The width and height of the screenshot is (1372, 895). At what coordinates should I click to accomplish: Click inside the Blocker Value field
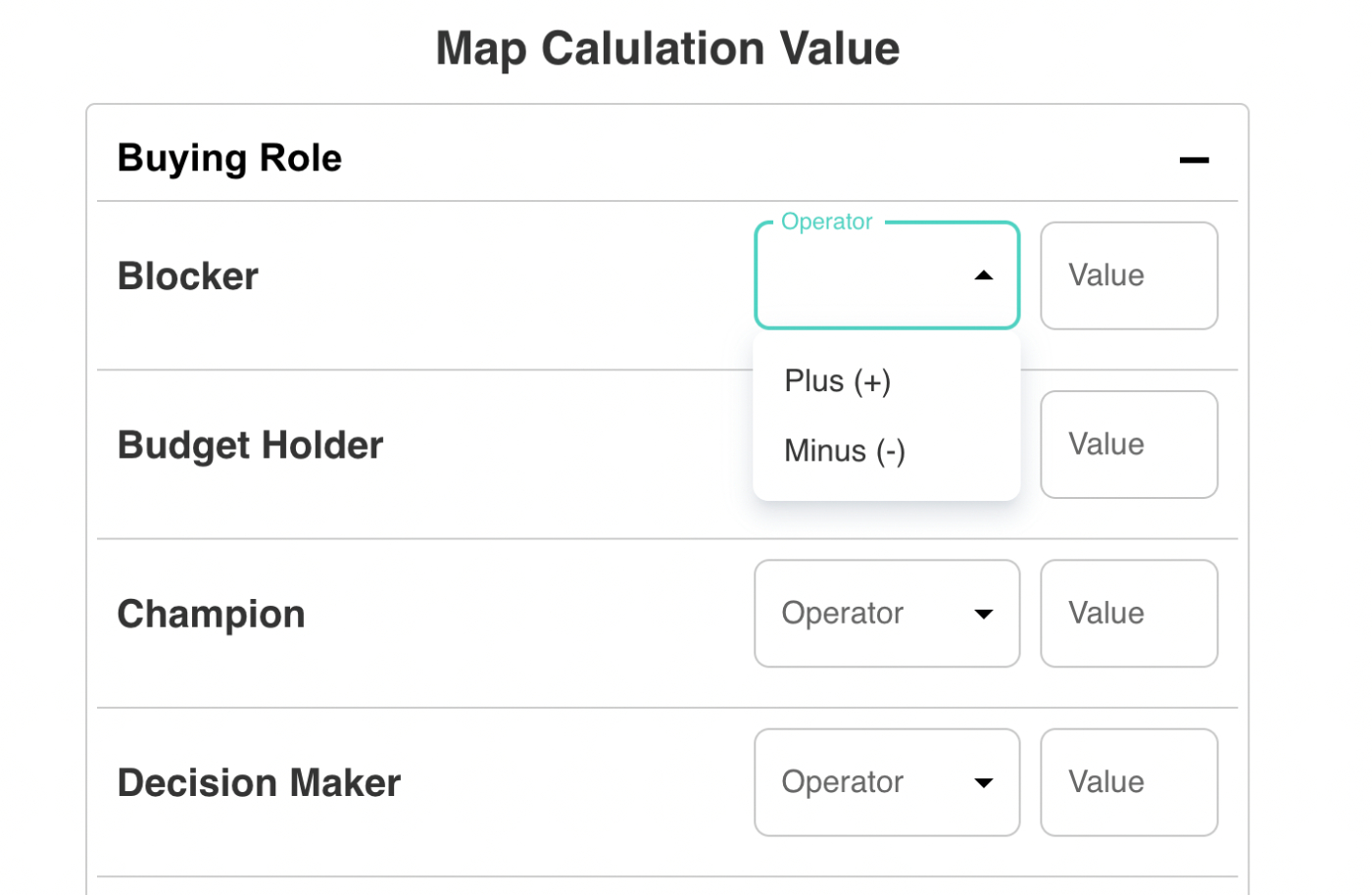pyautogui.click(x=1129, y=275)
